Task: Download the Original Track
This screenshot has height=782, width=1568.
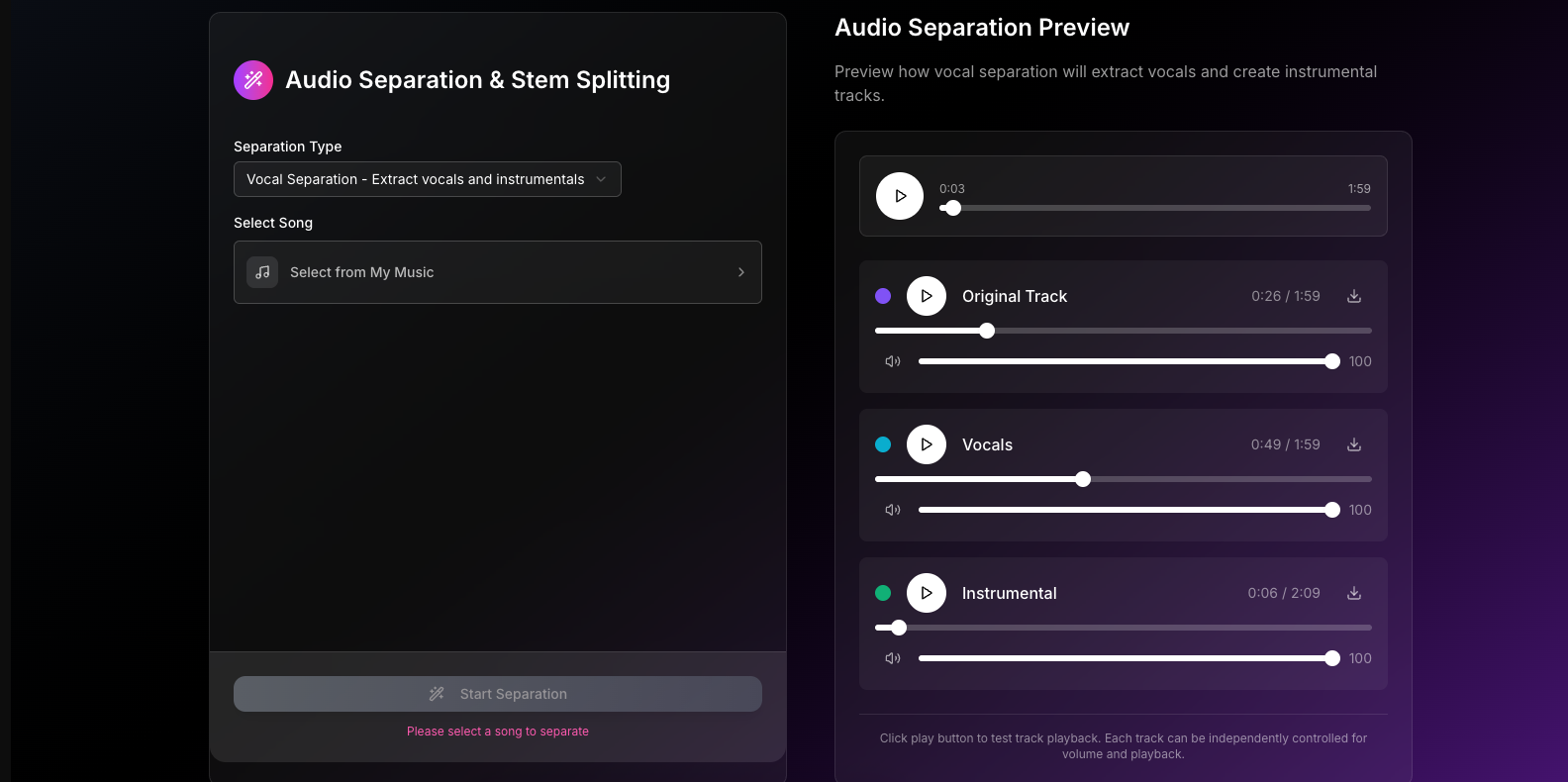Action: (1354, 296)
